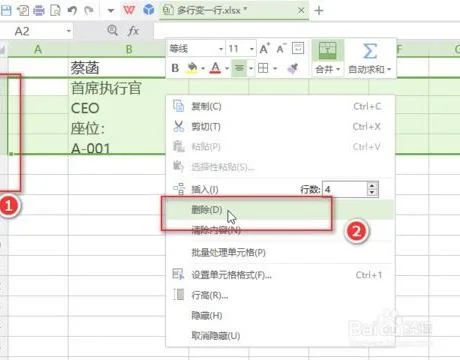
Task: Click the save icon in the quick toolbar
Action: point(6,10)
